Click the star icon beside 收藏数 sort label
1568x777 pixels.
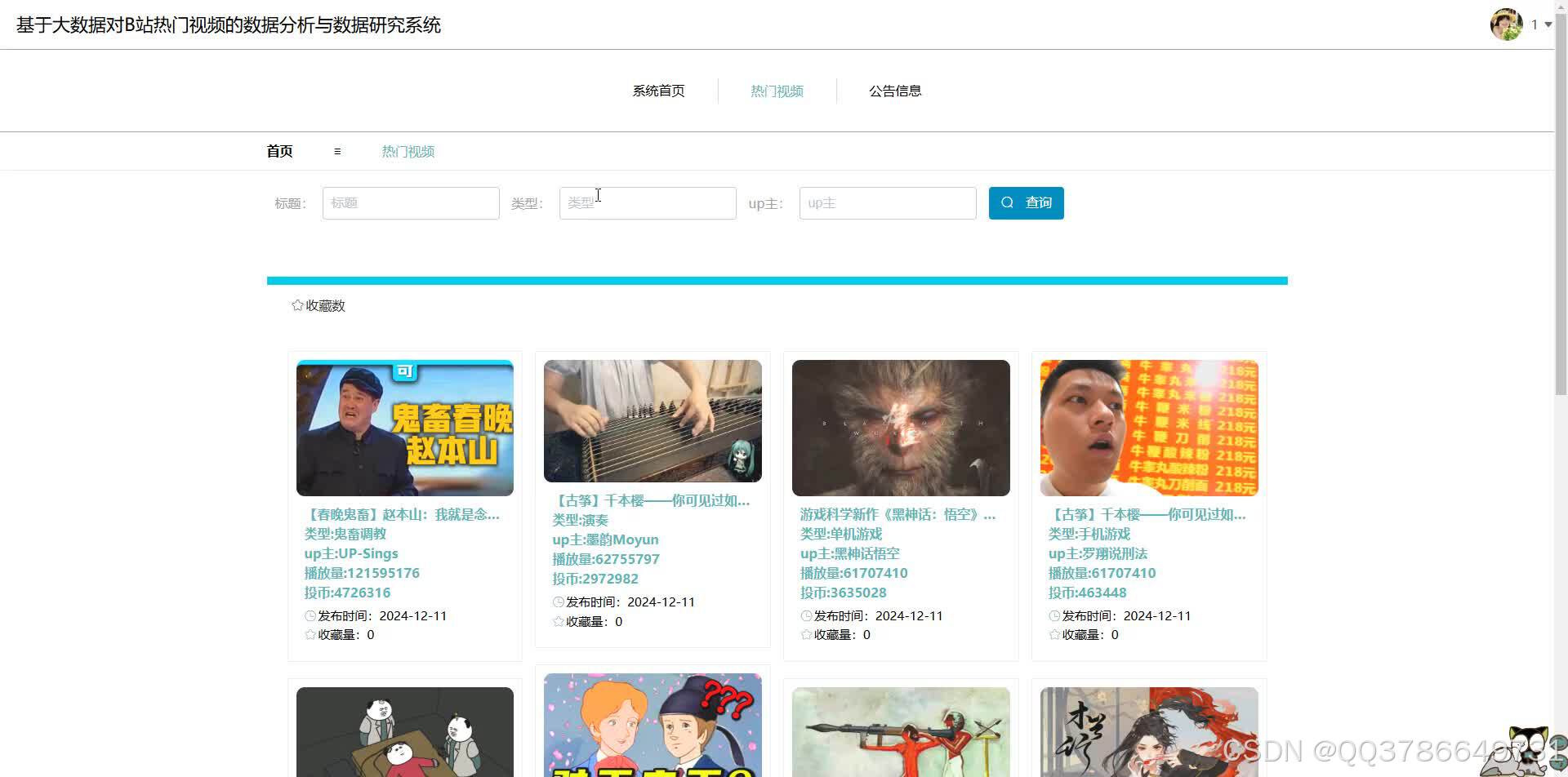297,304
